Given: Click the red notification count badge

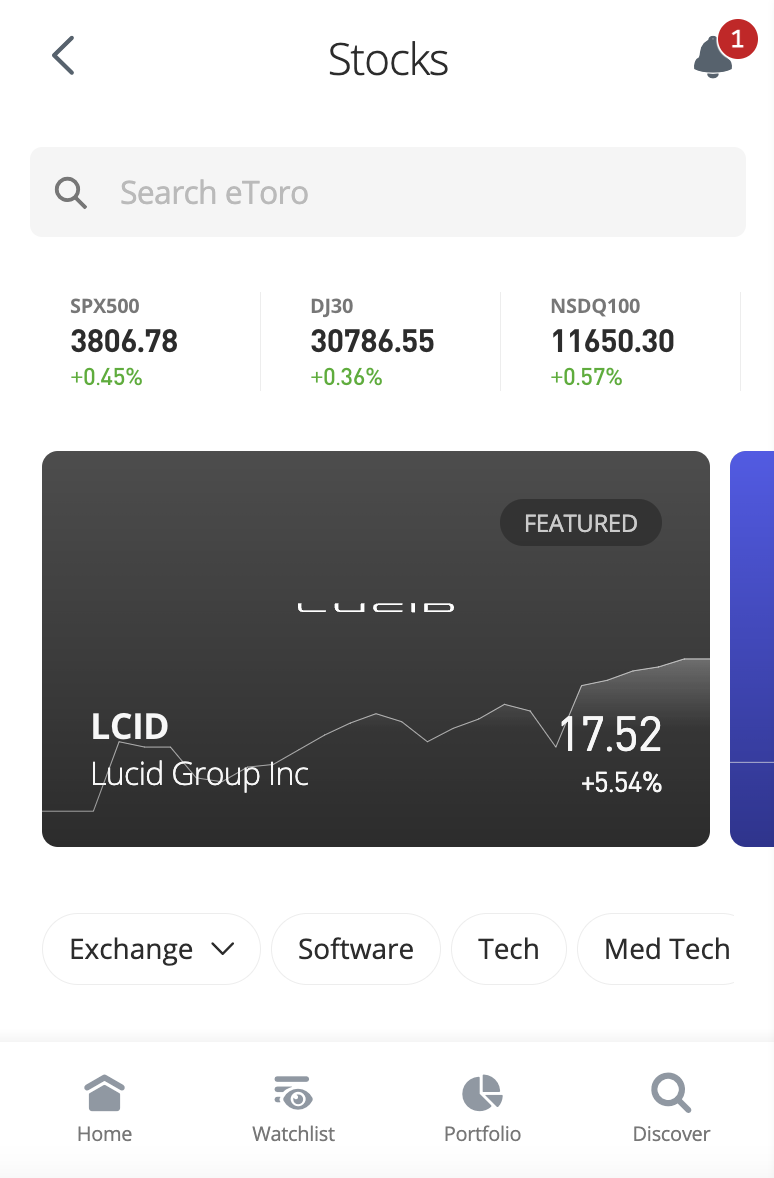Looking at the screenshot, I should coord(737,39).
